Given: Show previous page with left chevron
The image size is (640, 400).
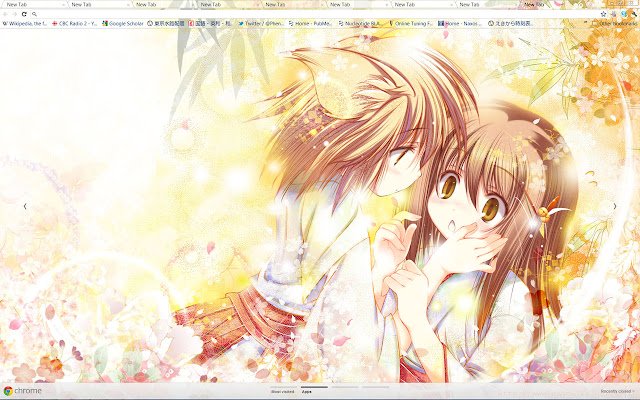Looking at the screenshot, I should (x=25, y=206).
